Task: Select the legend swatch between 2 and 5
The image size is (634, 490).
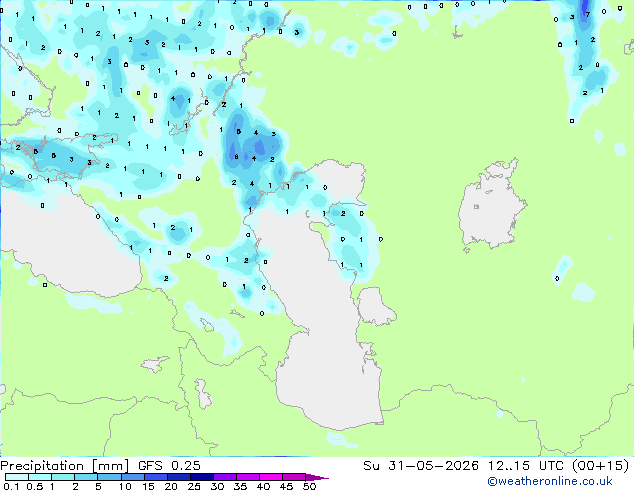Action: [x=86, y=477]
